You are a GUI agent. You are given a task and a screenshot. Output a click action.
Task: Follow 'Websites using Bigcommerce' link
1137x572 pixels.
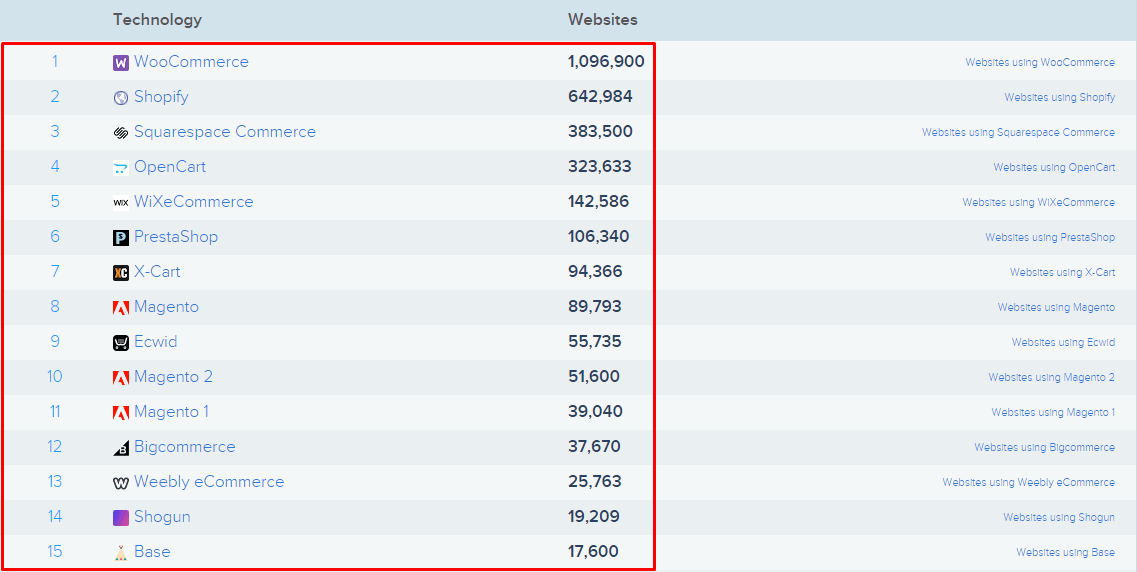[1044, 447]
